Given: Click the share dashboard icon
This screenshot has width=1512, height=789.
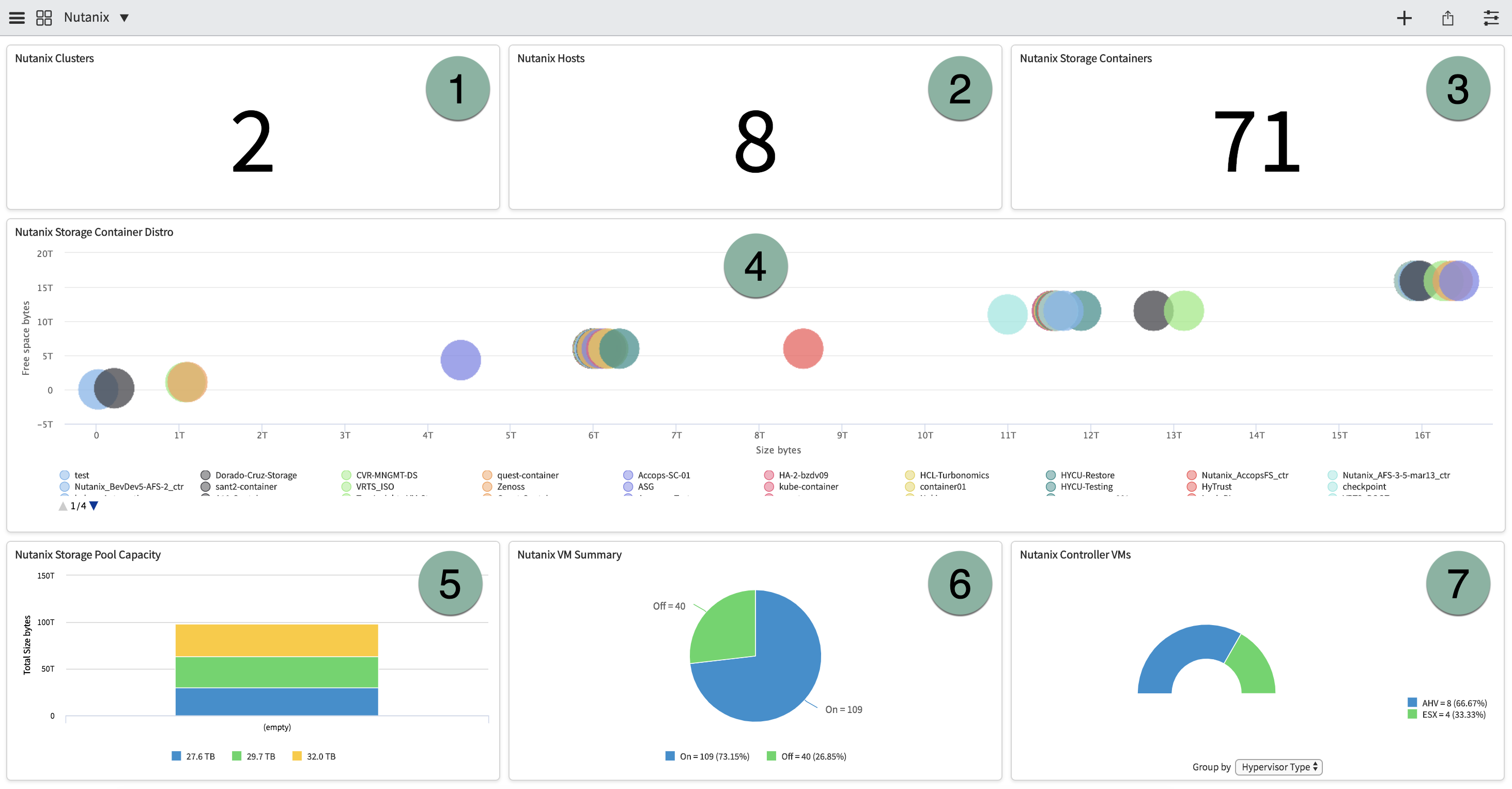Looking at the screenshot, I should [1448, 18].
